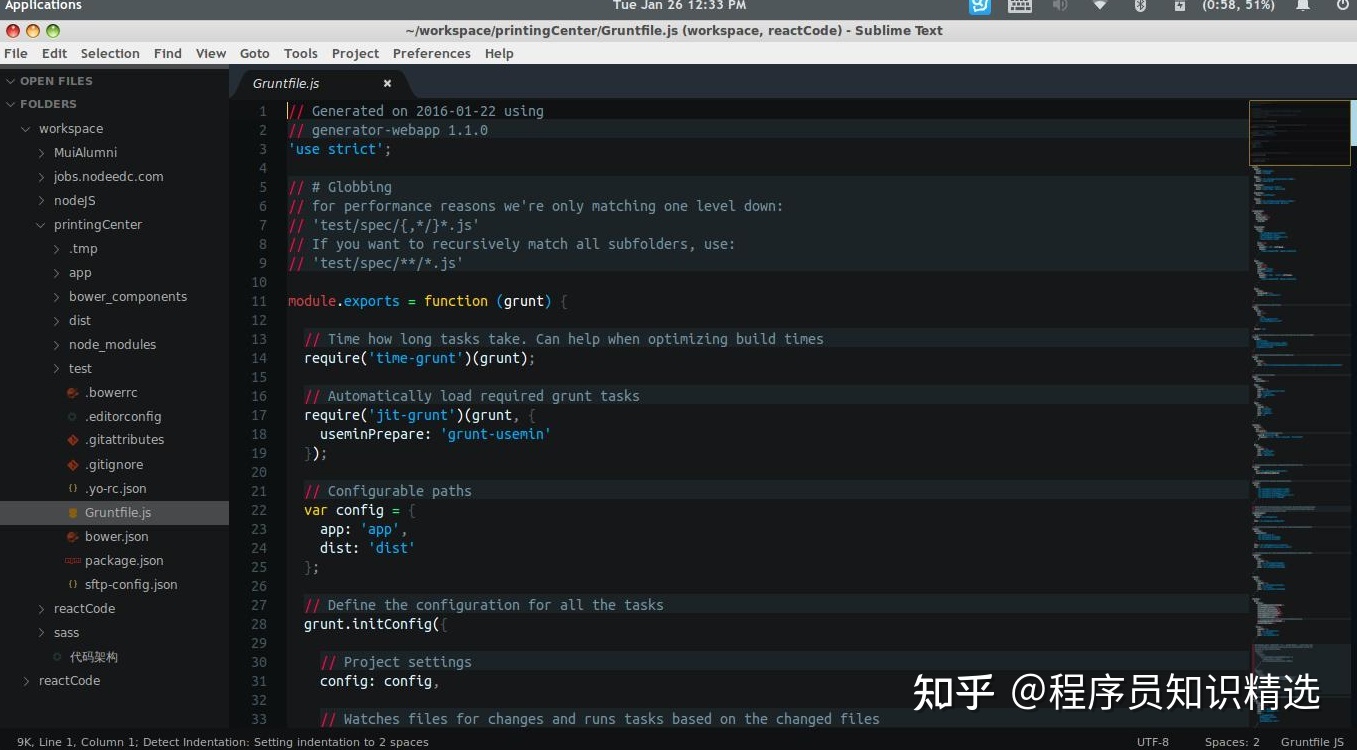This screenshot has height=750, width=1357.
Task: Select the .gitignore diamond icon
Action: coord(72,464)
